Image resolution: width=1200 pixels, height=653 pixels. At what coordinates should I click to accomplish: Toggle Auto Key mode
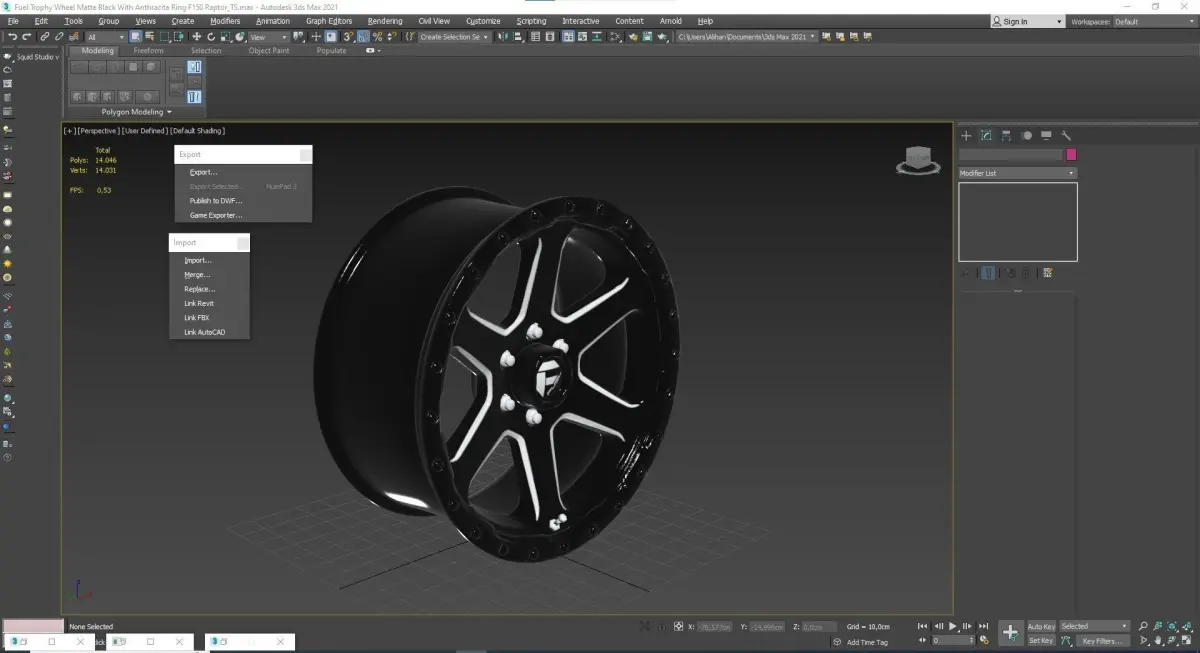[1041, 627]
